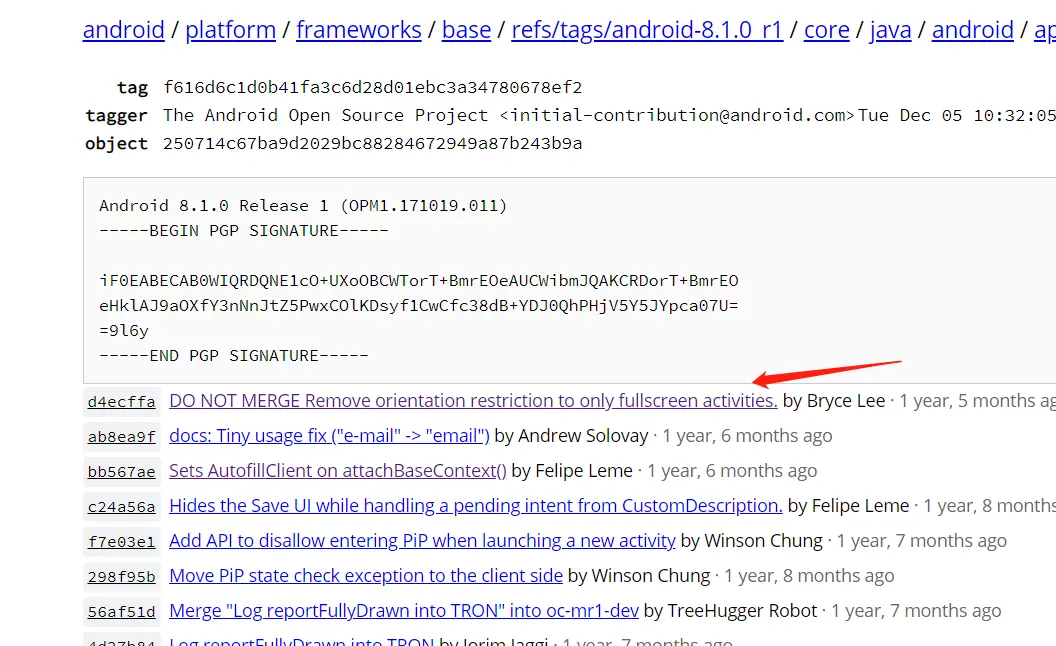
Task: Click the author name Andrew Solovay
Action: point(583,436)
